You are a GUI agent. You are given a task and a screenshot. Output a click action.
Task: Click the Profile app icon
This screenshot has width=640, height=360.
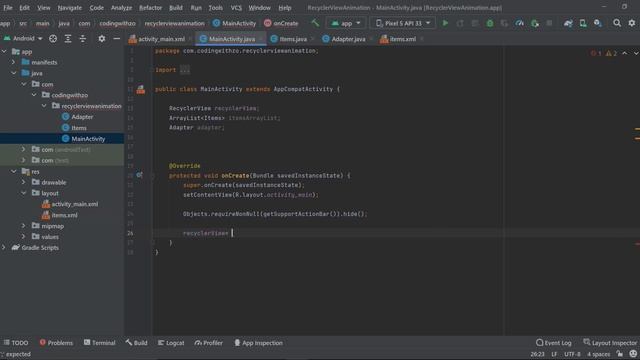pyautogui.click(x=520, y=23)
